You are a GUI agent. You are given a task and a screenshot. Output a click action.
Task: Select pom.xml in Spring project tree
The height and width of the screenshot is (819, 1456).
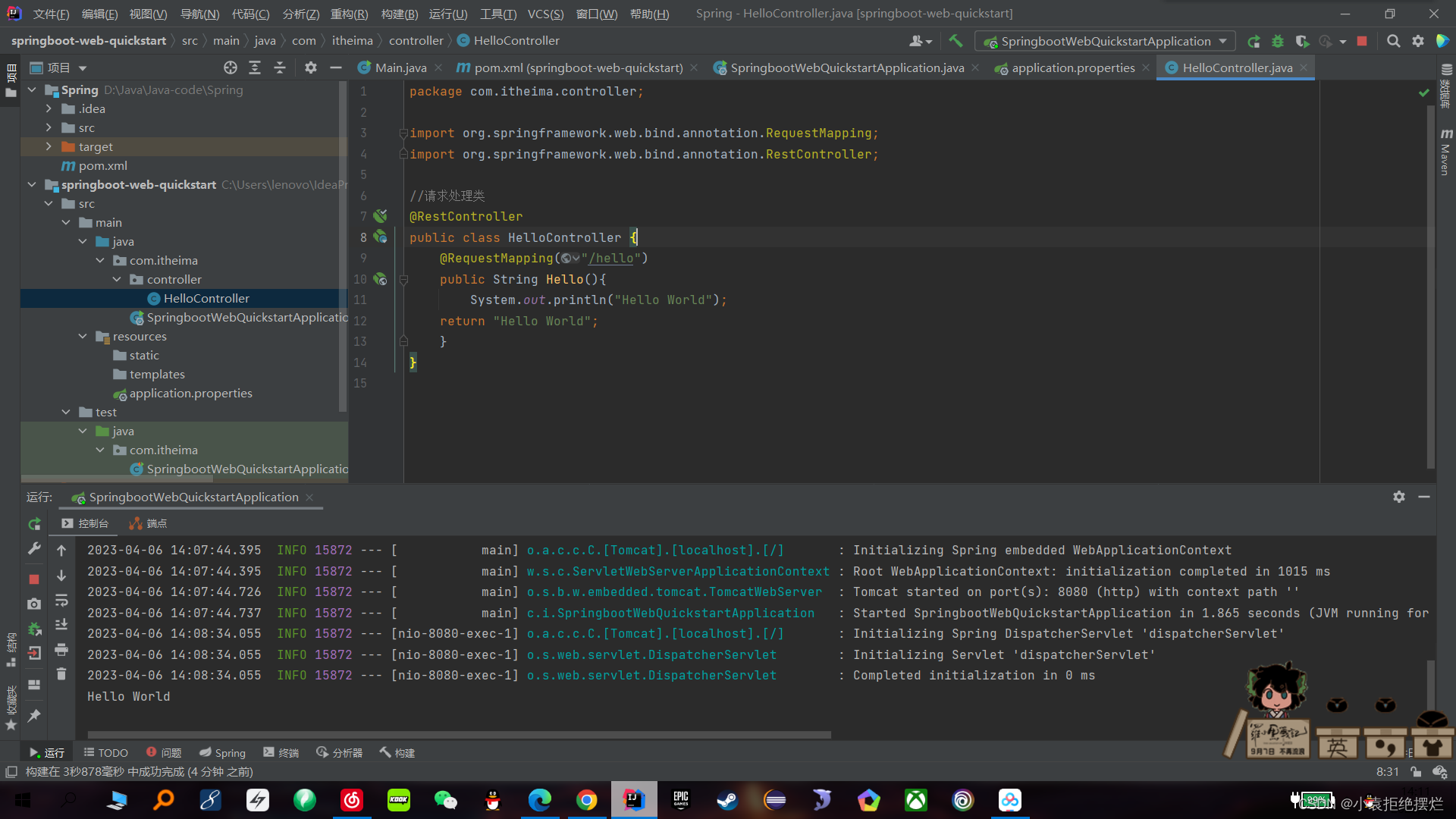[x=102, y=165]
